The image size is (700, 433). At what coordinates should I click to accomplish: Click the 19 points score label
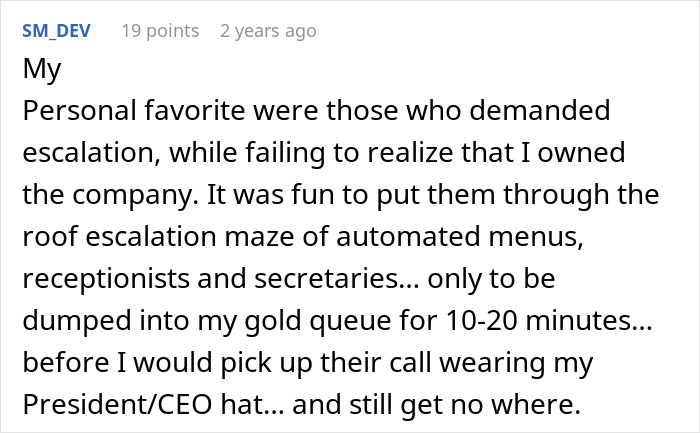pos(160,31)
